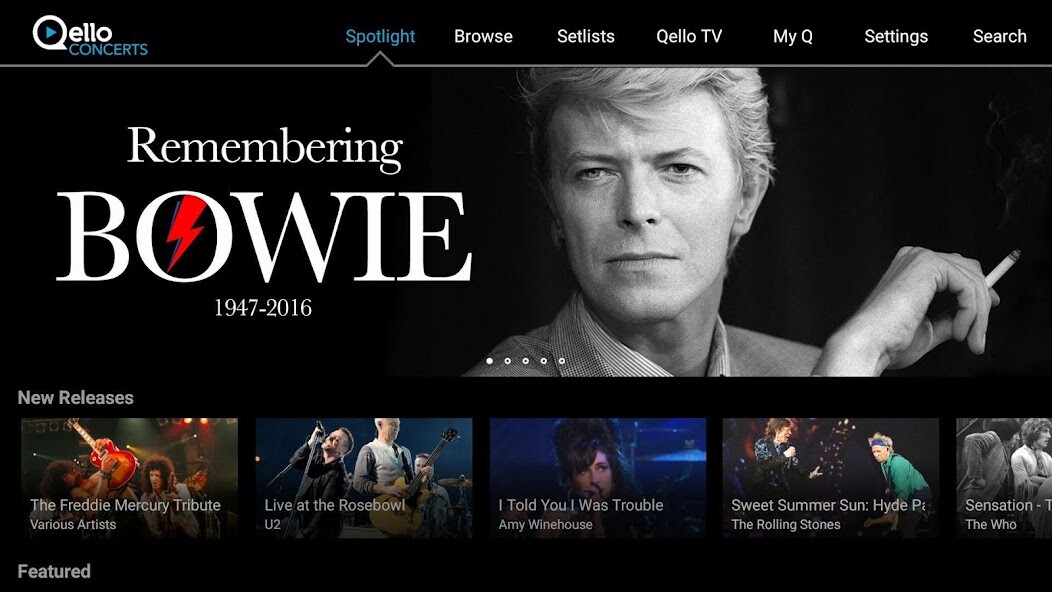Open the Settings menu
Screen dimensions: 1052x592
click(x=896, y=36)
